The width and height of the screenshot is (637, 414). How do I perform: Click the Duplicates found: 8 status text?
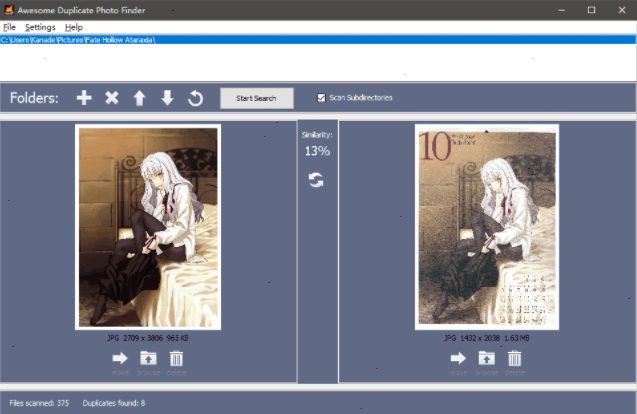coord(114,403)
